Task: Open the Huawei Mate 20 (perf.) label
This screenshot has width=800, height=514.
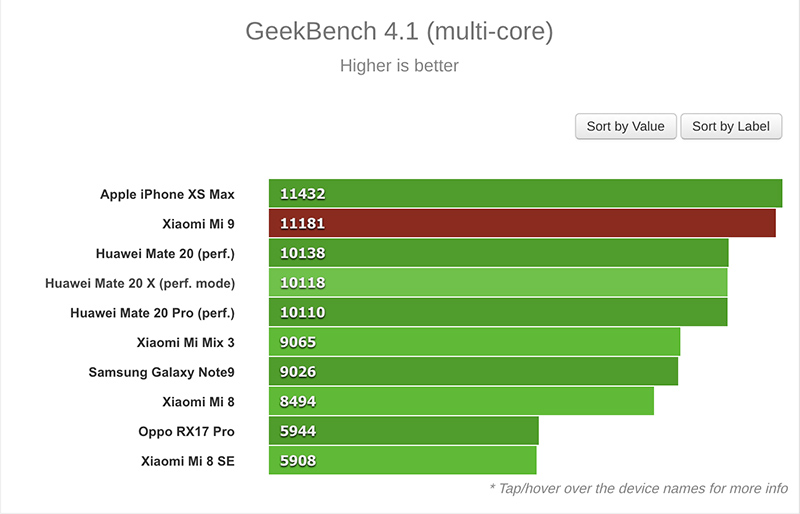Action: pos(165,253)
